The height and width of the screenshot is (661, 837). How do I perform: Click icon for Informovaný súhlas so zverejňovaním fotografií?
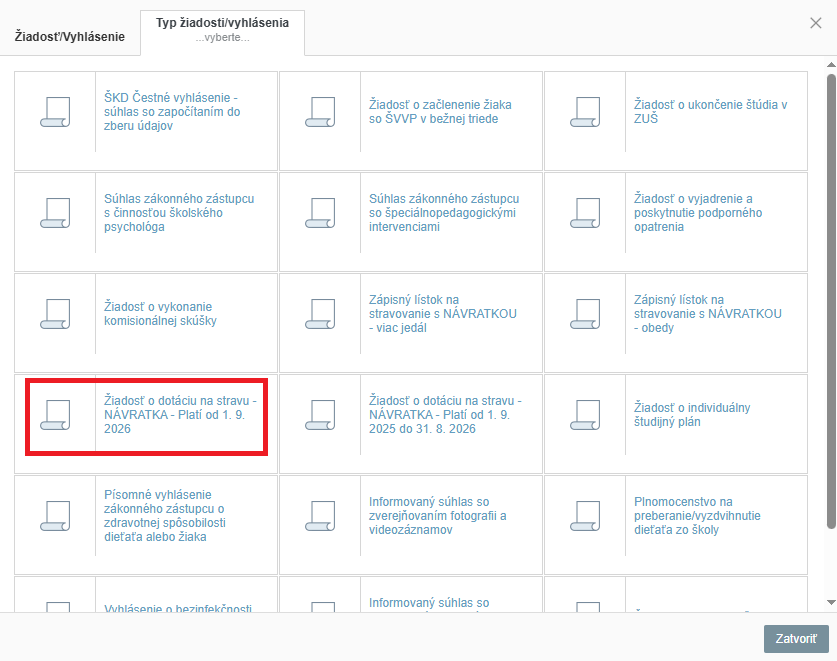[320, 516]
